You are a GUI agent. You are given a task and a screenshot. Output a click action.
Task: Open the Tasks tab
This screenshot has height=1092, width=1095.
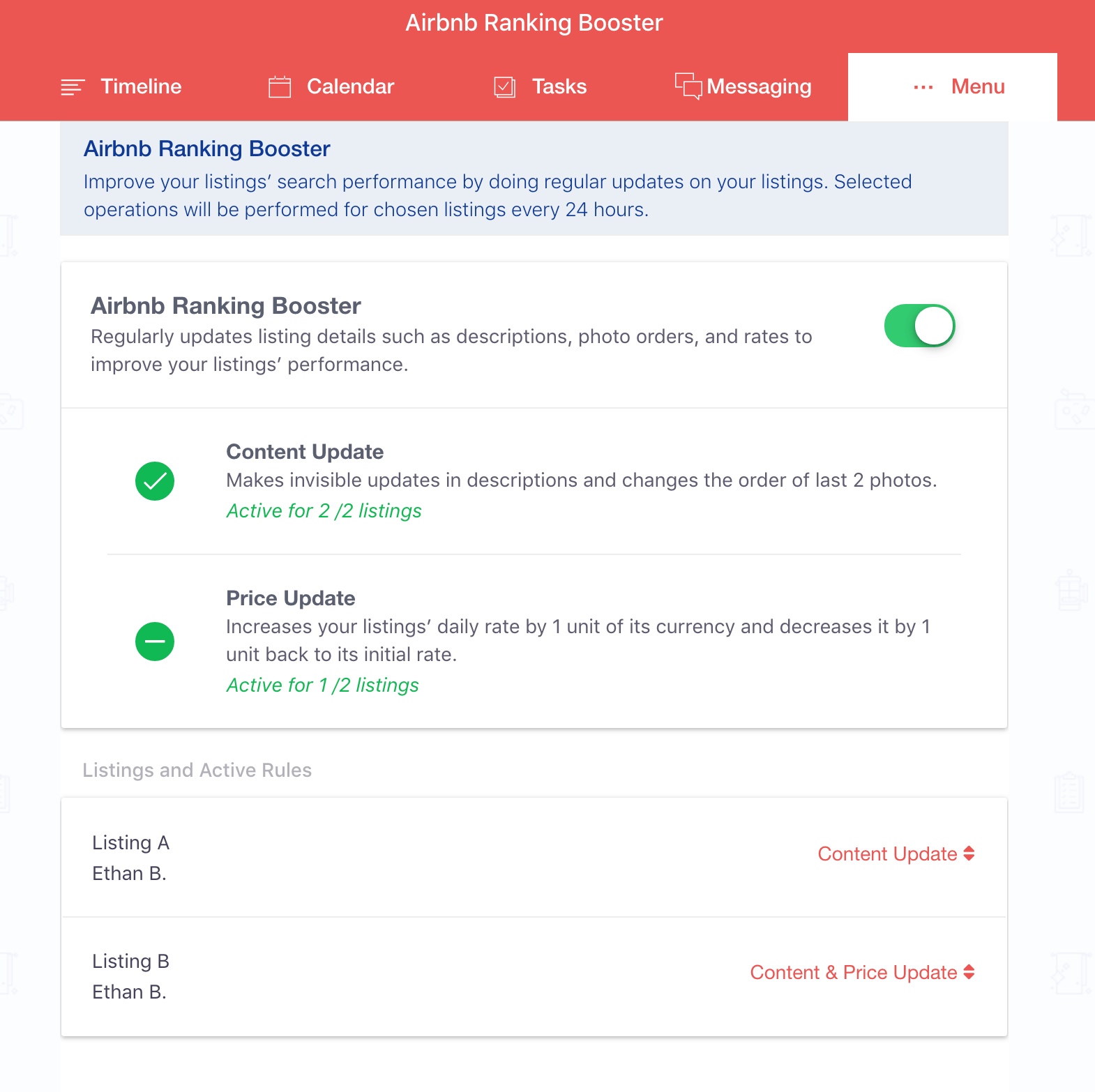click(541, 86)
